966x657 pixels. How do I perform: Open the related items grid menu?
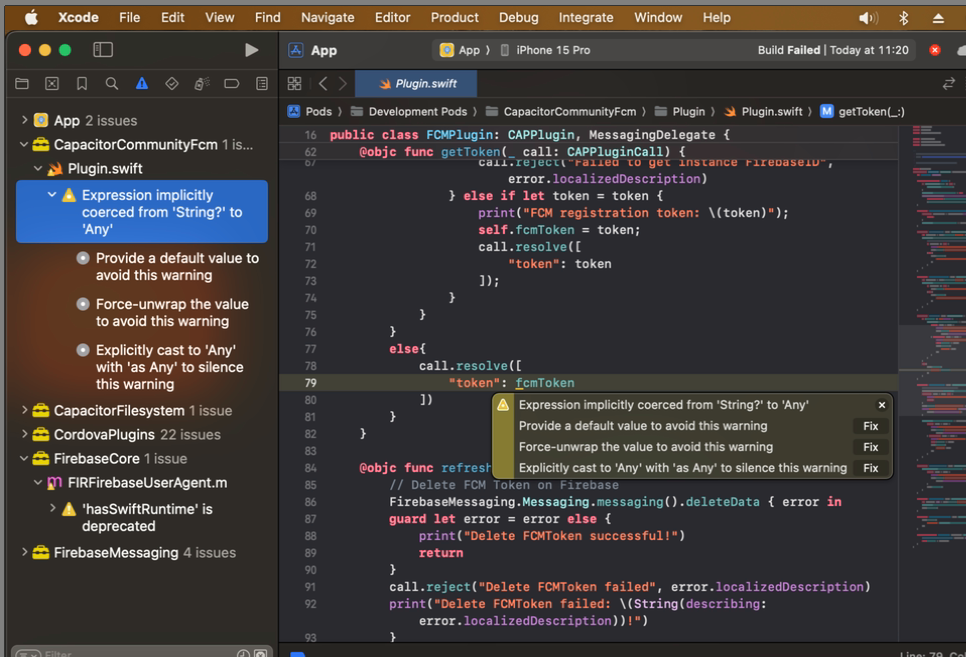coord(294,83)
